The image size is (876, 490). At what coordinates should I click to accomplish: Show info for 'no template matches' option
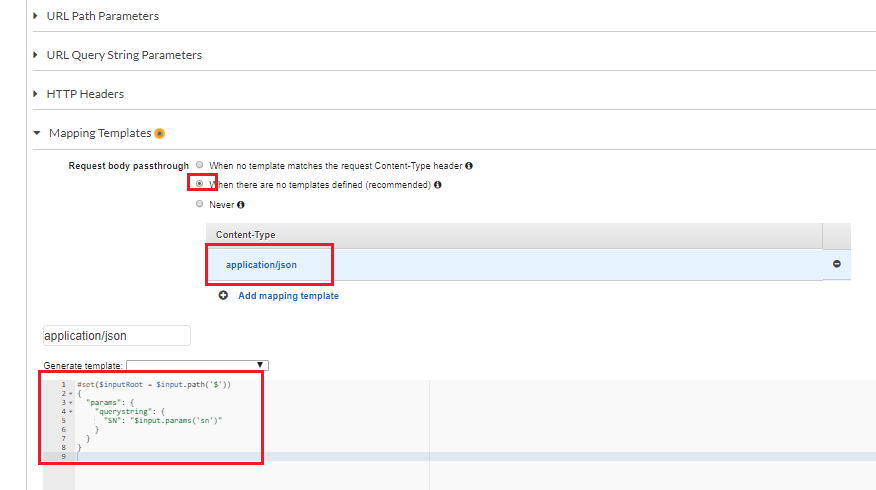469,166
